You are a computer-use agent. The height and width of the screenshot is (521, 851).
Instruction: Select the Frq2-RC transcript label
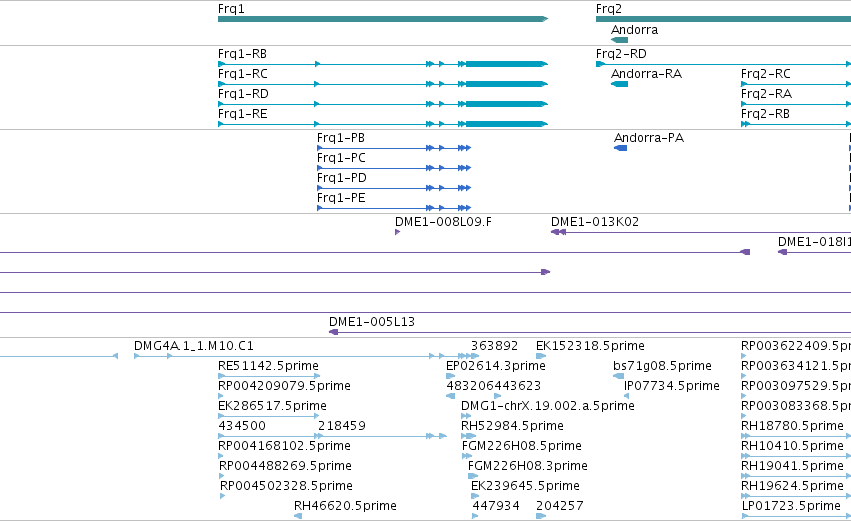(x=765, y=74)
